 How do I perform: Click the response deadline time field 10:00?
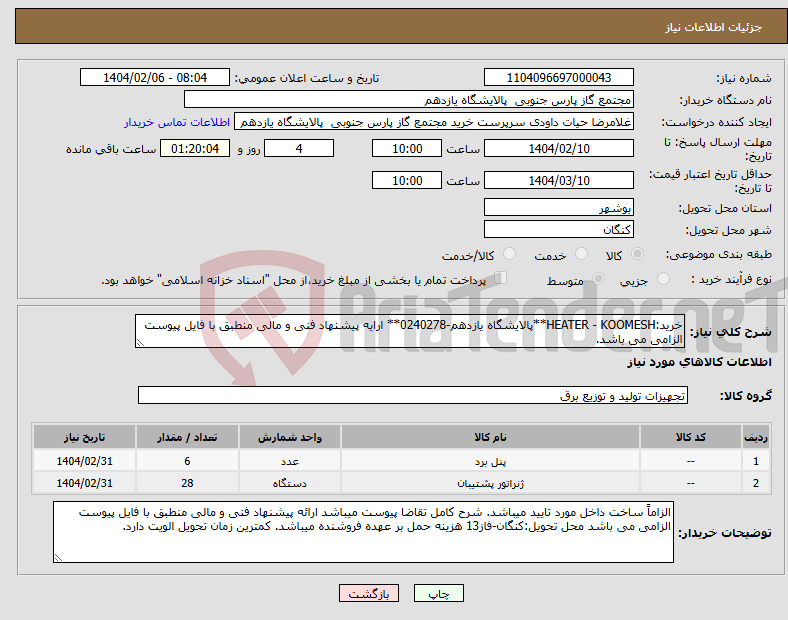click(x=407, y=148)
